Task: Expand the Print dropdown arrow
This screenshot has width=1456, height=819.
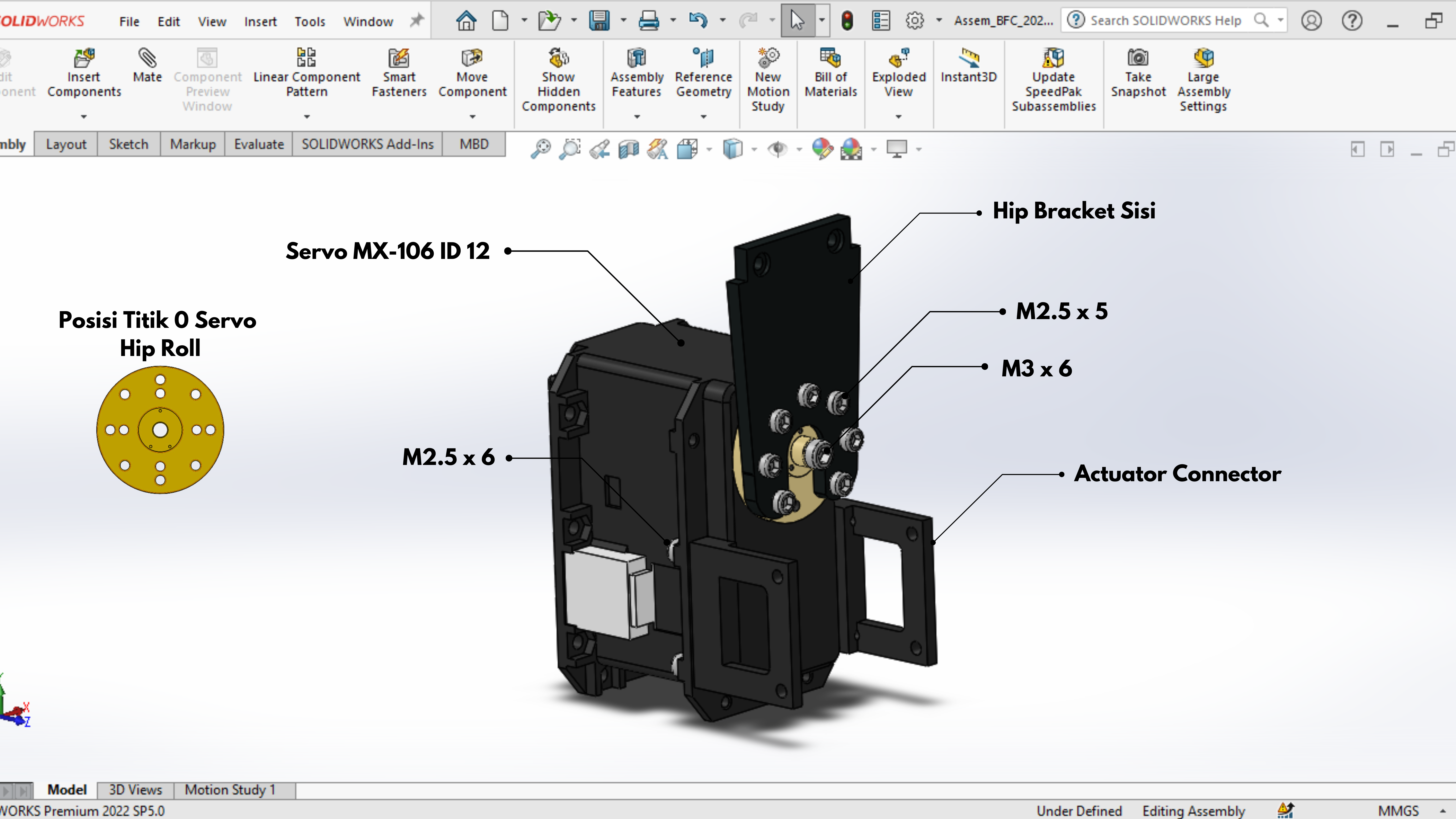Action: tap(673, 20)
